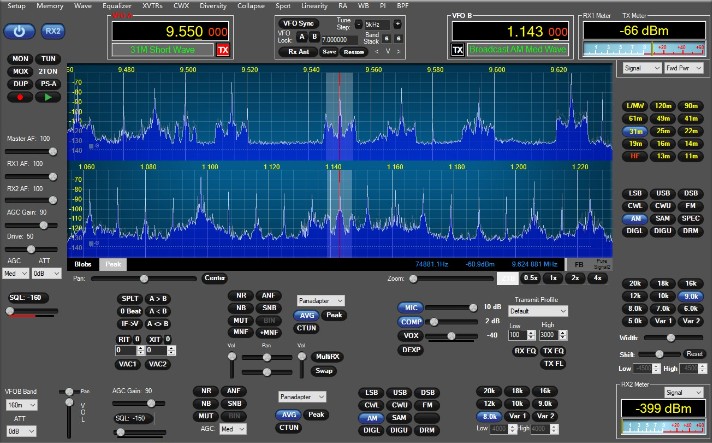
Task: Click the red TX indicator beside VFO A
Action: pos(222,49)
